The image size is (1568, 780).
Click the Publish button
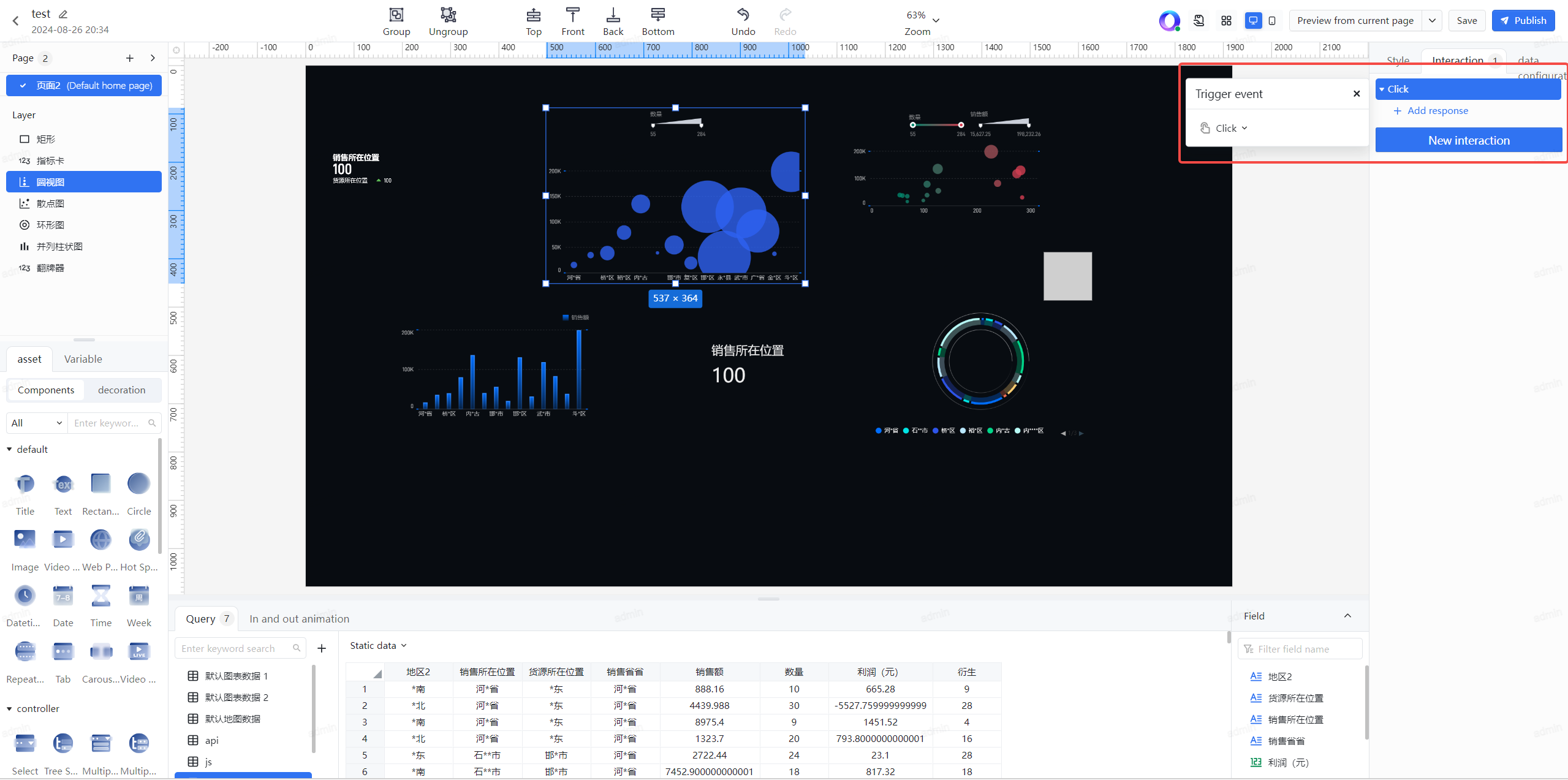tap(1523, 21)
